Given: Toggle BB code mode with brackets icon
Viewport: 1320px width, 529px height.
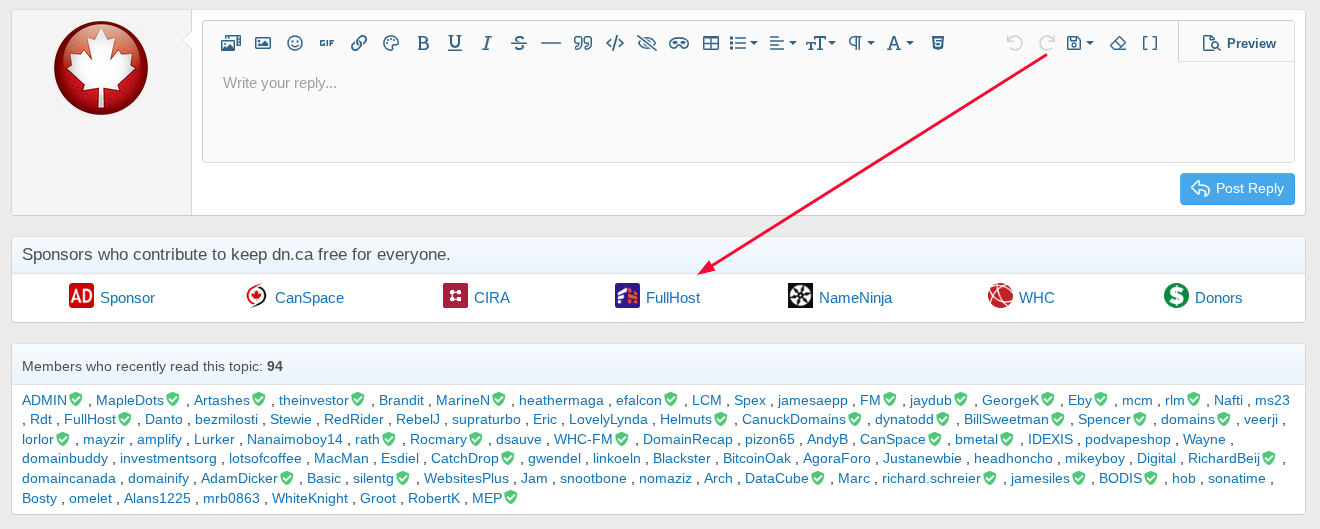Looking at the screenshot, I should pyautogui.click(x=1150, y=43).
